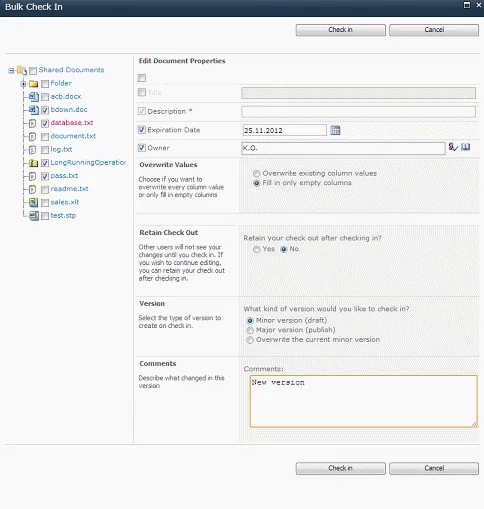Tick the Shared Documents checkbox
484x509 pixels.
[x=33, y=71]
